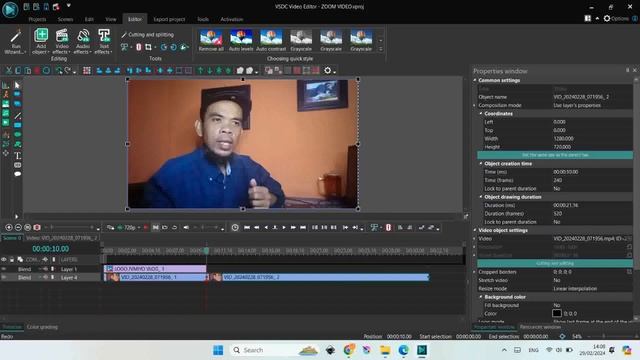Select the LOGO clip on Layer 1 timeline
The width and height of the screenshot is (640, 360).
[155, 269]
